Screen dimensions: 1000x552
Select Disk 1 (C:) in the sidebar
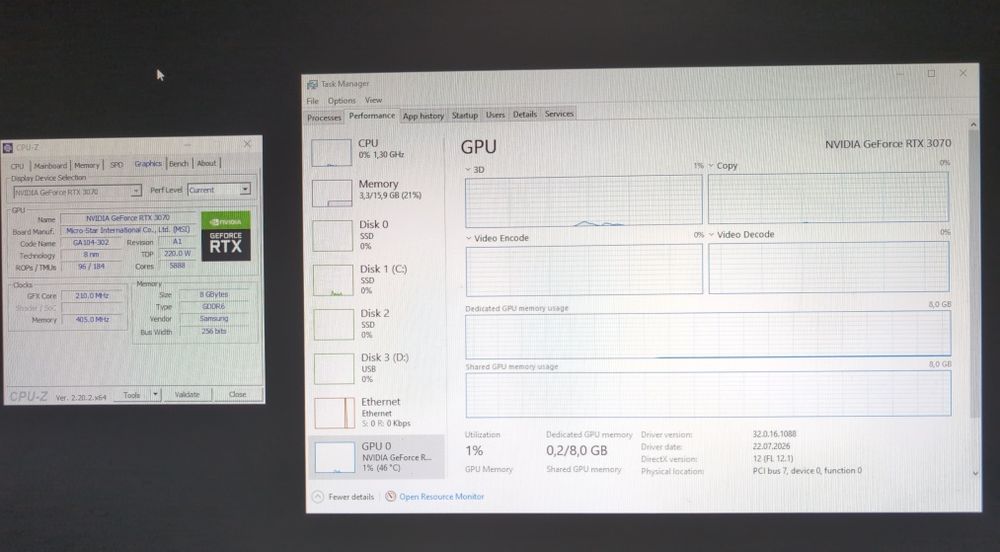376,279
